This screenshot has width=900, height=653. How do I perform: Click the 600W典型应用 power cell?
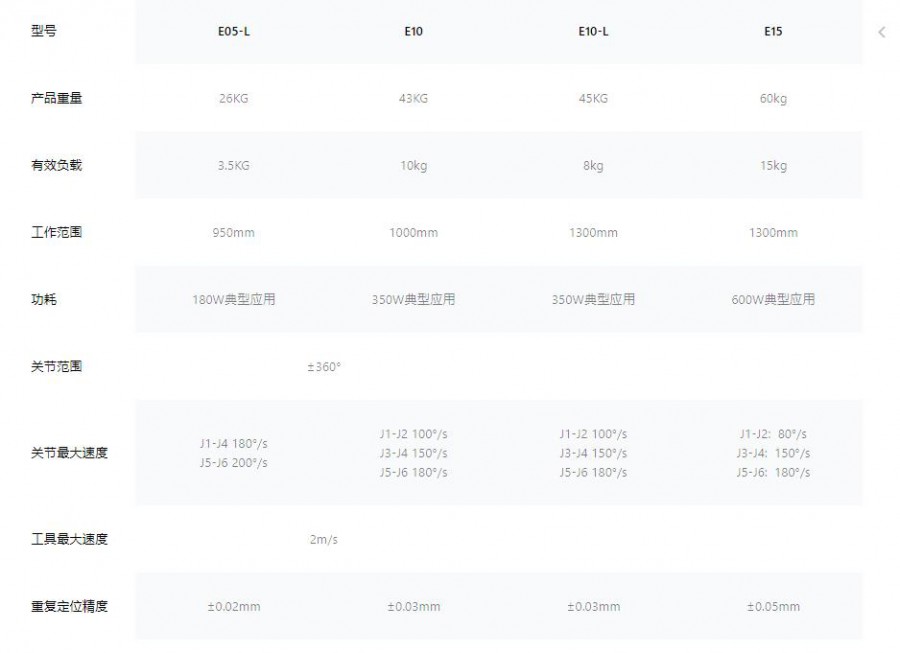773,300
